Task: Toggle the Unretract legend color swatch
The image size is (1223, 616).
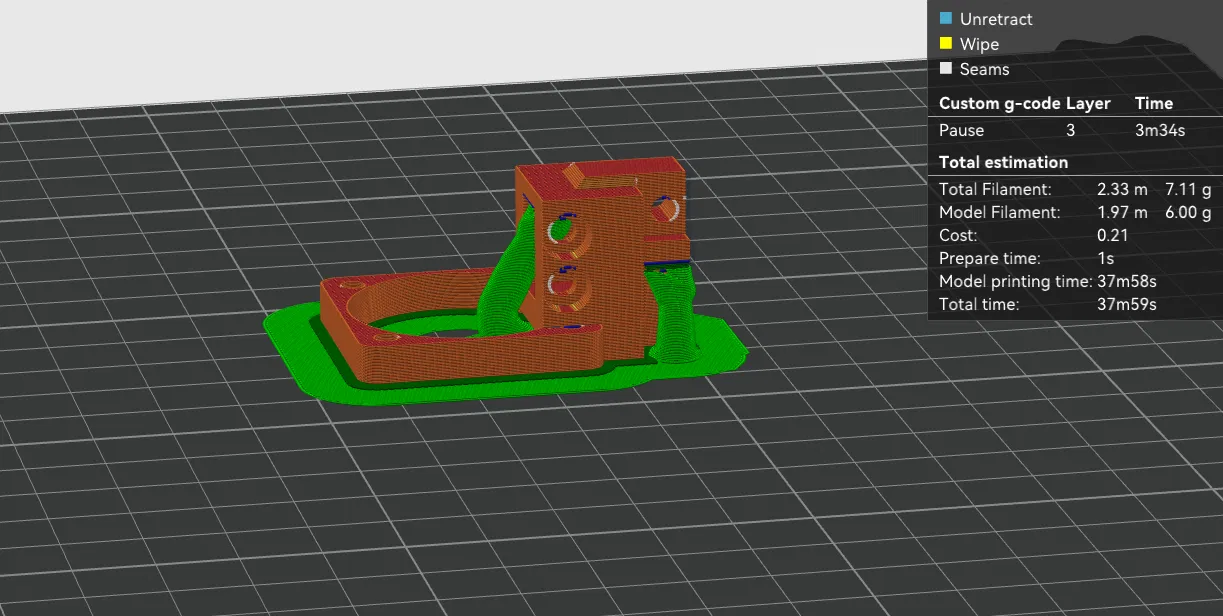Action: (x=946, y=19)
